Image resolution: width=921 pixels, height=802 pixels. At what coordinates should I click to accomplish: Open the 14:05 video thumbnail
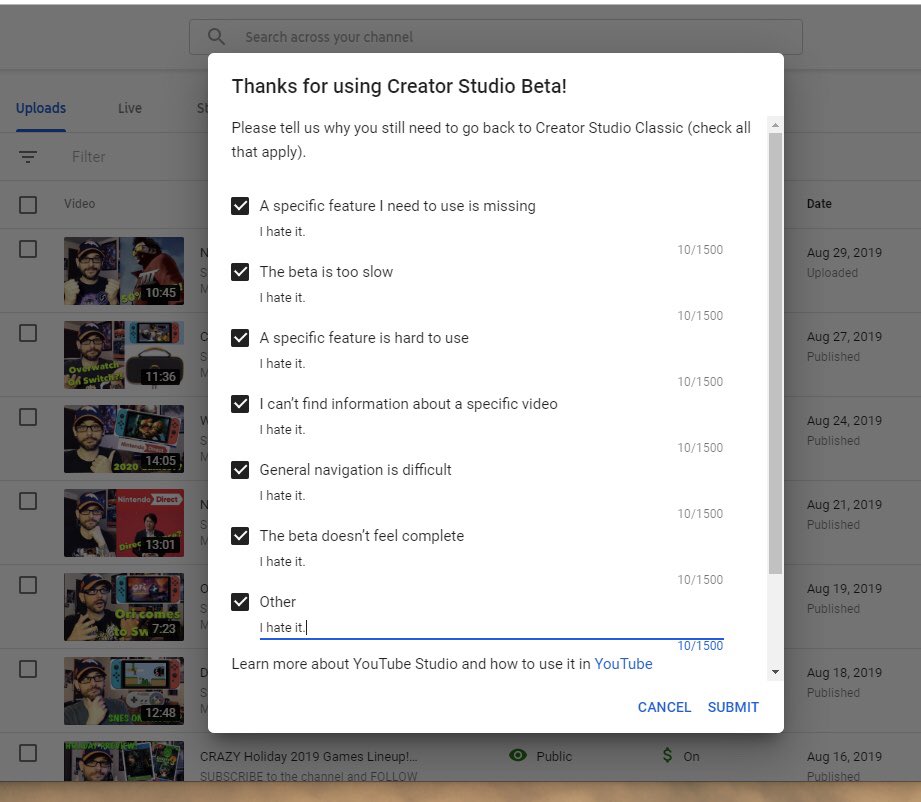click(124, 439)
